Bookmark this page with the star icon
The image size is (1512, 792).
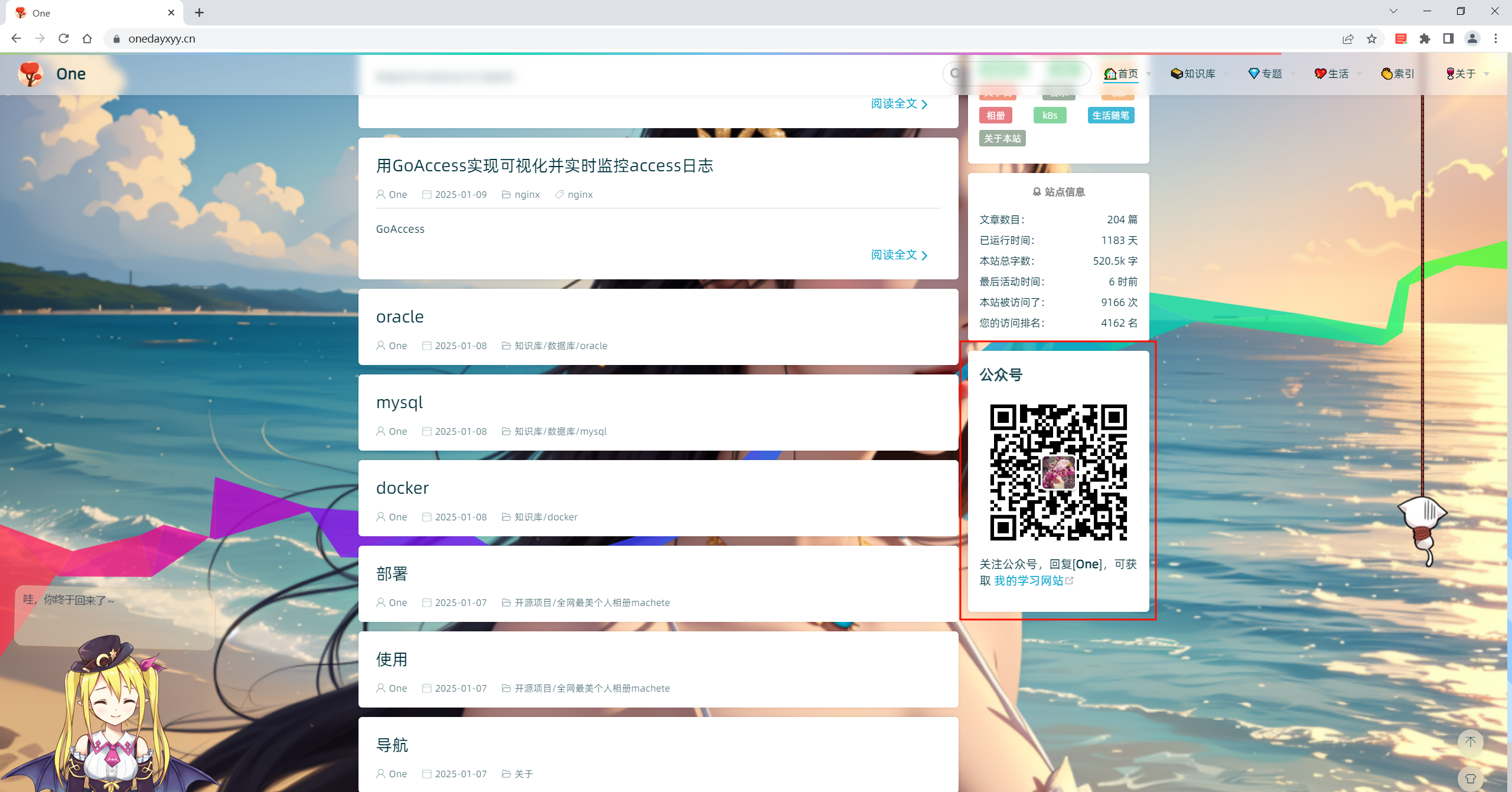click(x=1371, y=39)
